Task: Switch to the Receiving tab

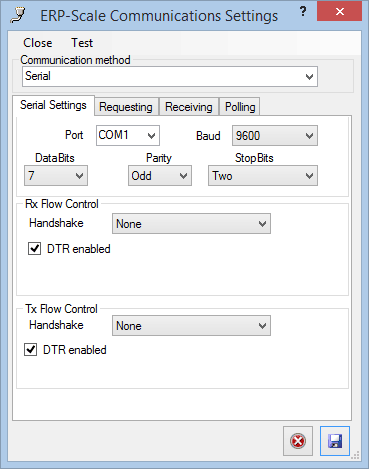Action: coord(189,107)
